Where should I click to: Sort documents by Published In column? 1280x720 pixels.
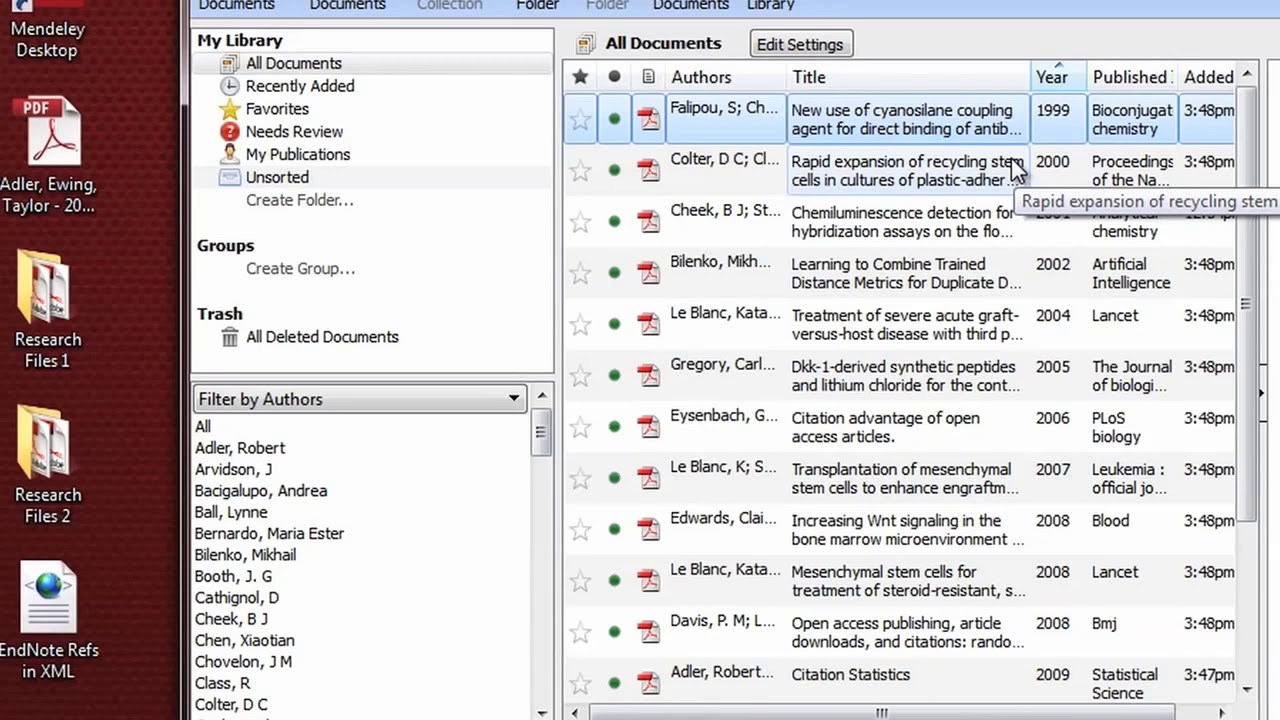click(1131, 77)
